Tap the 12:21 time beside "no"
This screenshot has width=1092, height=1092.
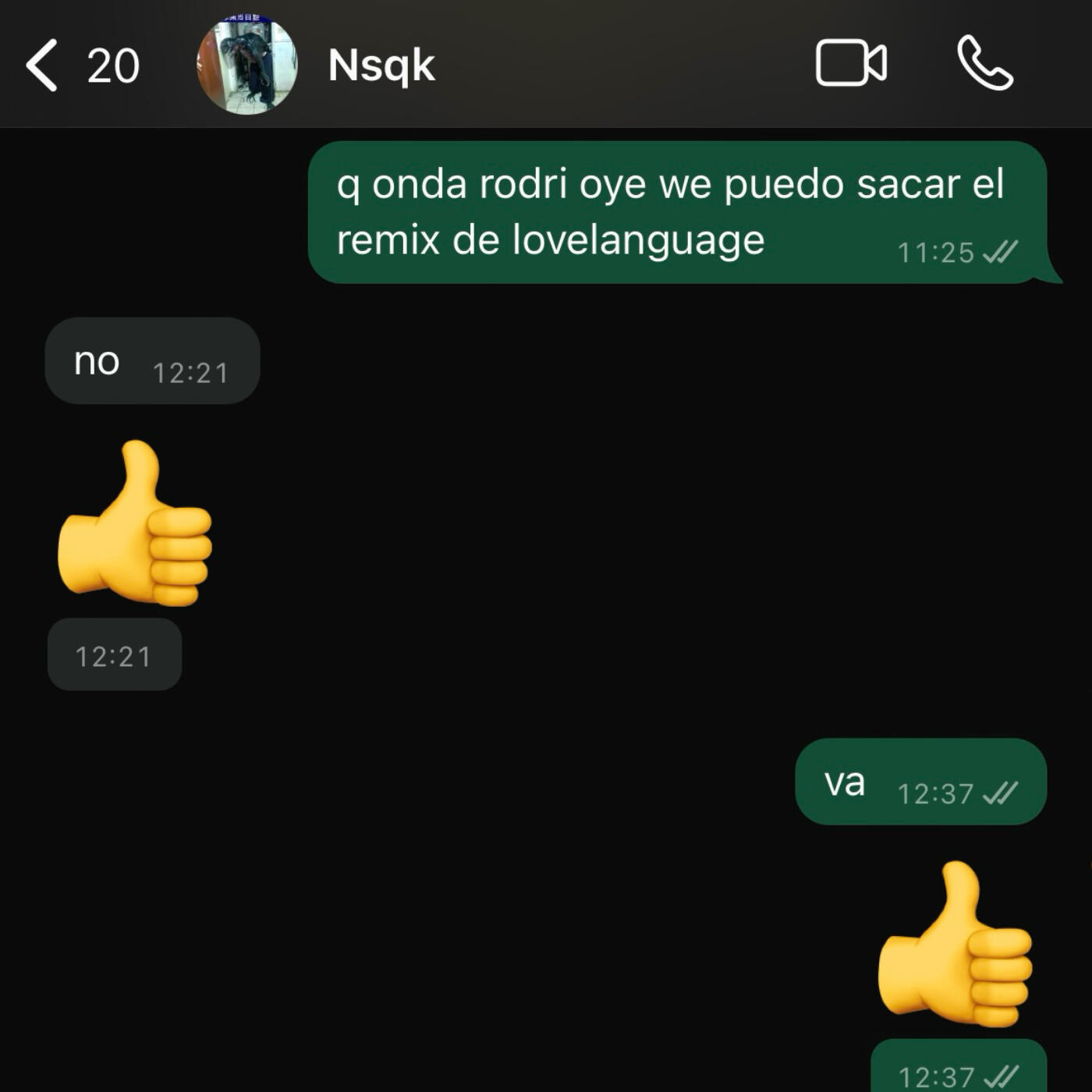pos(190,373)
